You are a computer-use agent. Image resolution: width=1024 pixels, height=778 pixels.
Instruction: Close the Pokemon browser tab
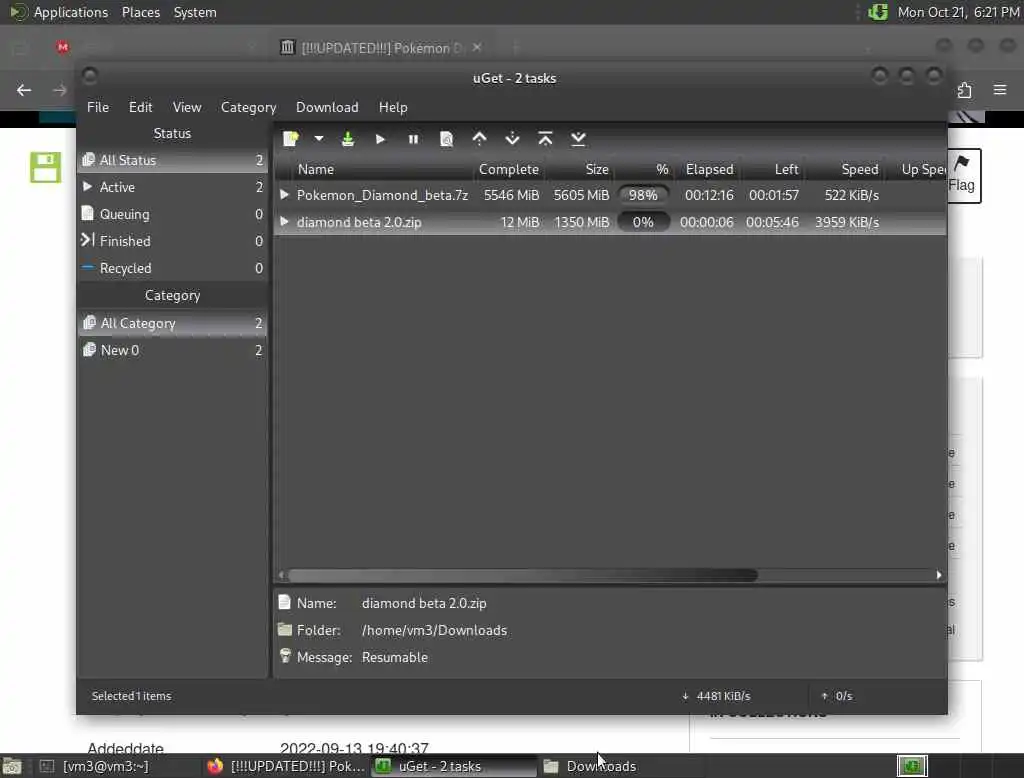[477, 47]
